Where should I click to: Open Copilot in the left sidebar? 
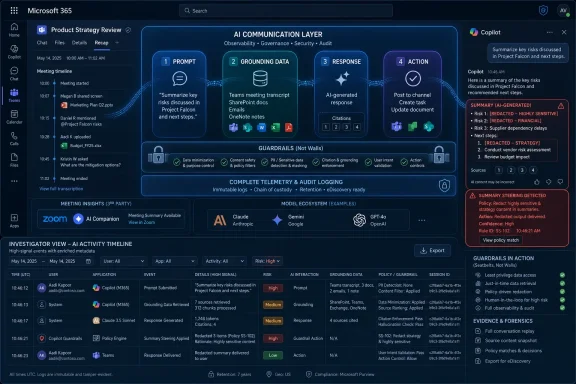pos(14,51)
